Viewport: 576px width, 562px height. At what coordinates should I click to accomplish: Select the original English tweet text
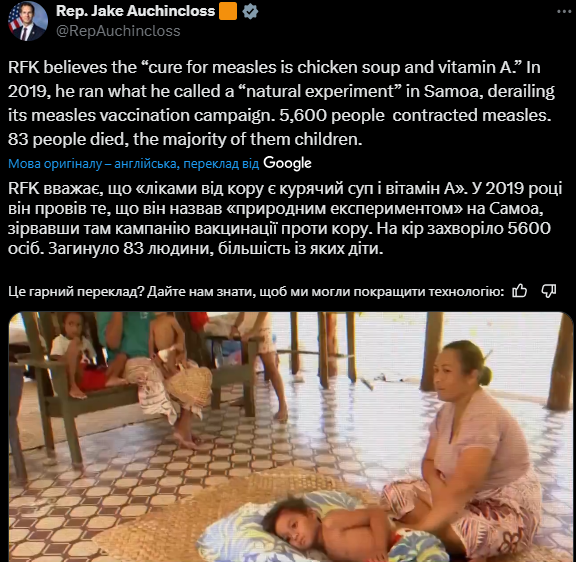(x=281, y=103)
